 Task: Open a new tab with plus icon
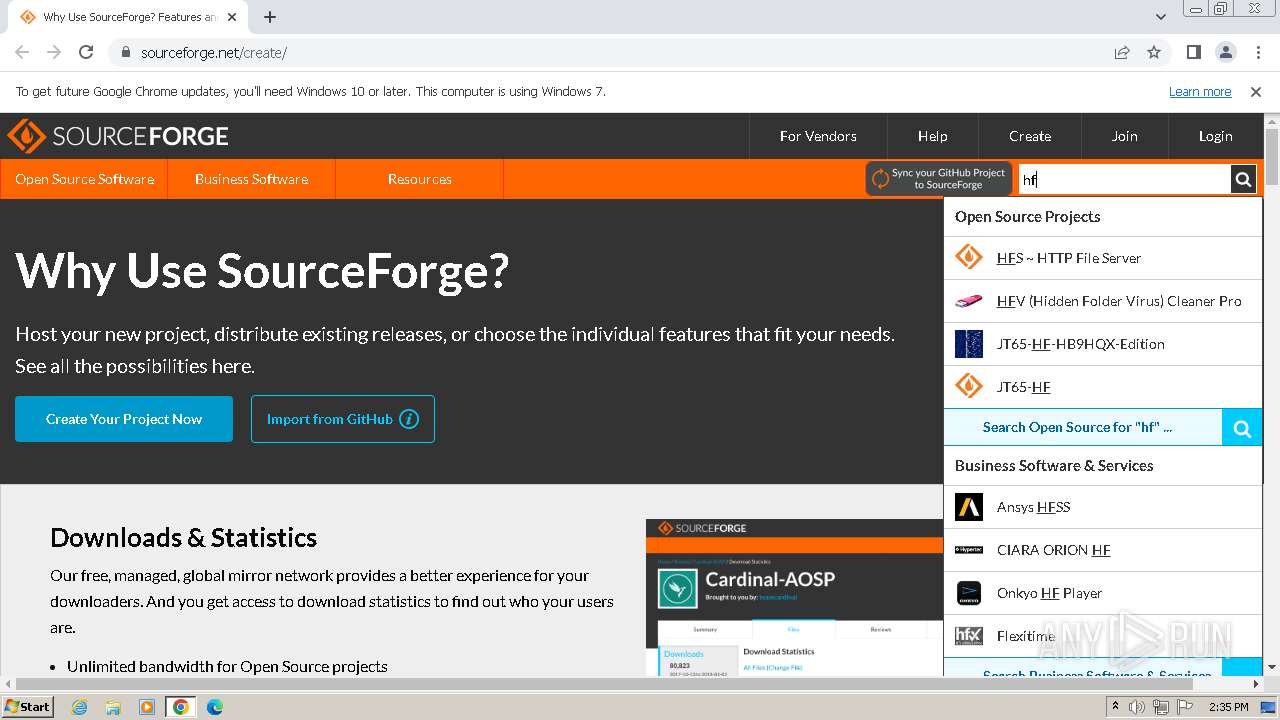coord(270,17)
